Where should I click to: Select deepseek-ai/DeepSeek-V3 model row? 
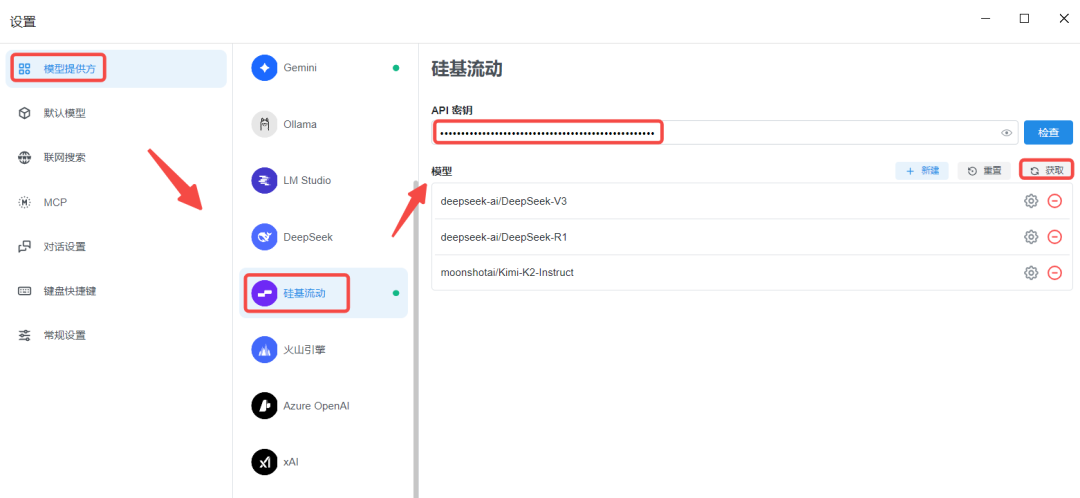752,201
